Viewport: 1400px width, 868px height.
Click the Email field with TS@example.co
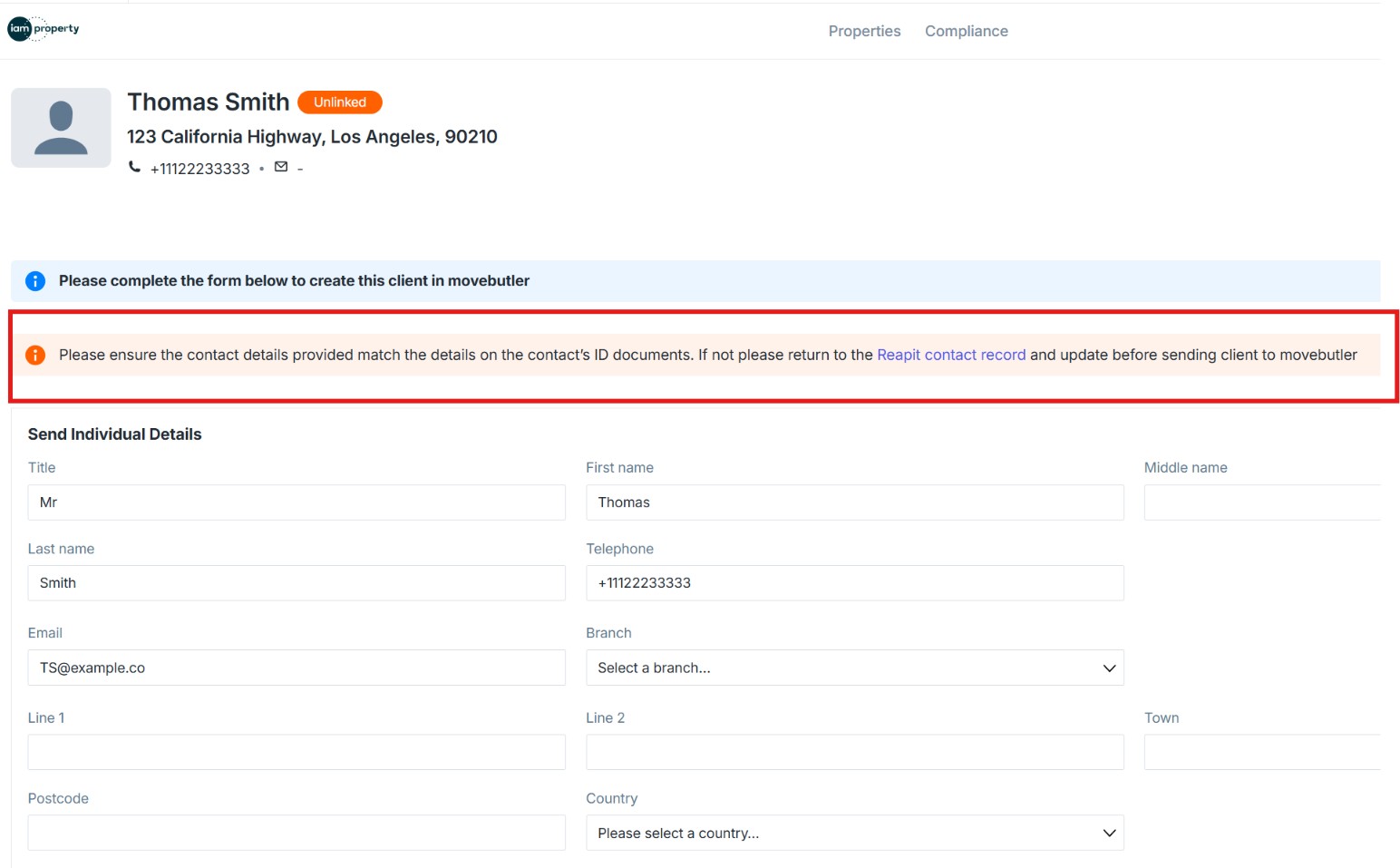(x=296, y=668)
